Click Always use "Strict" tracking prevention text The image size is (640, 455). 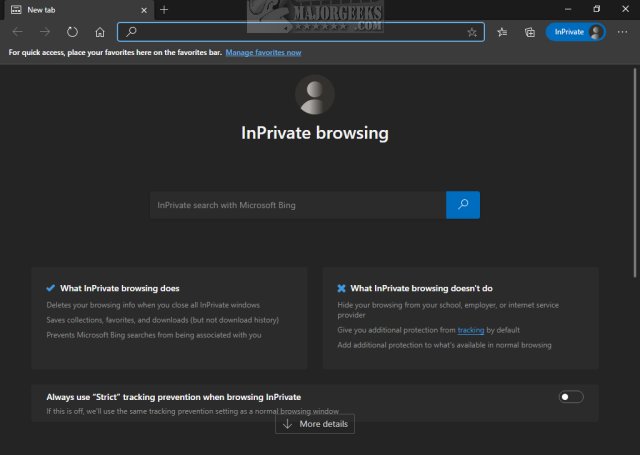(x=173, y=397)
